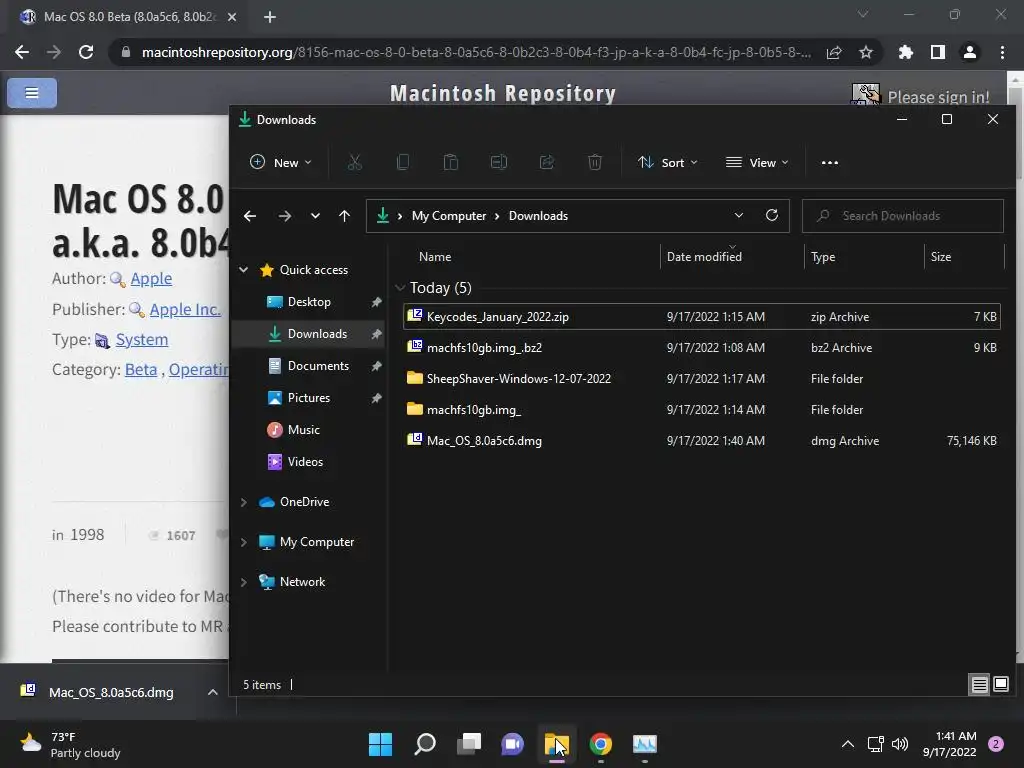The image size is (1024, 768).
Task: Bookmark this page with the star icon
Action: (866, 52)
